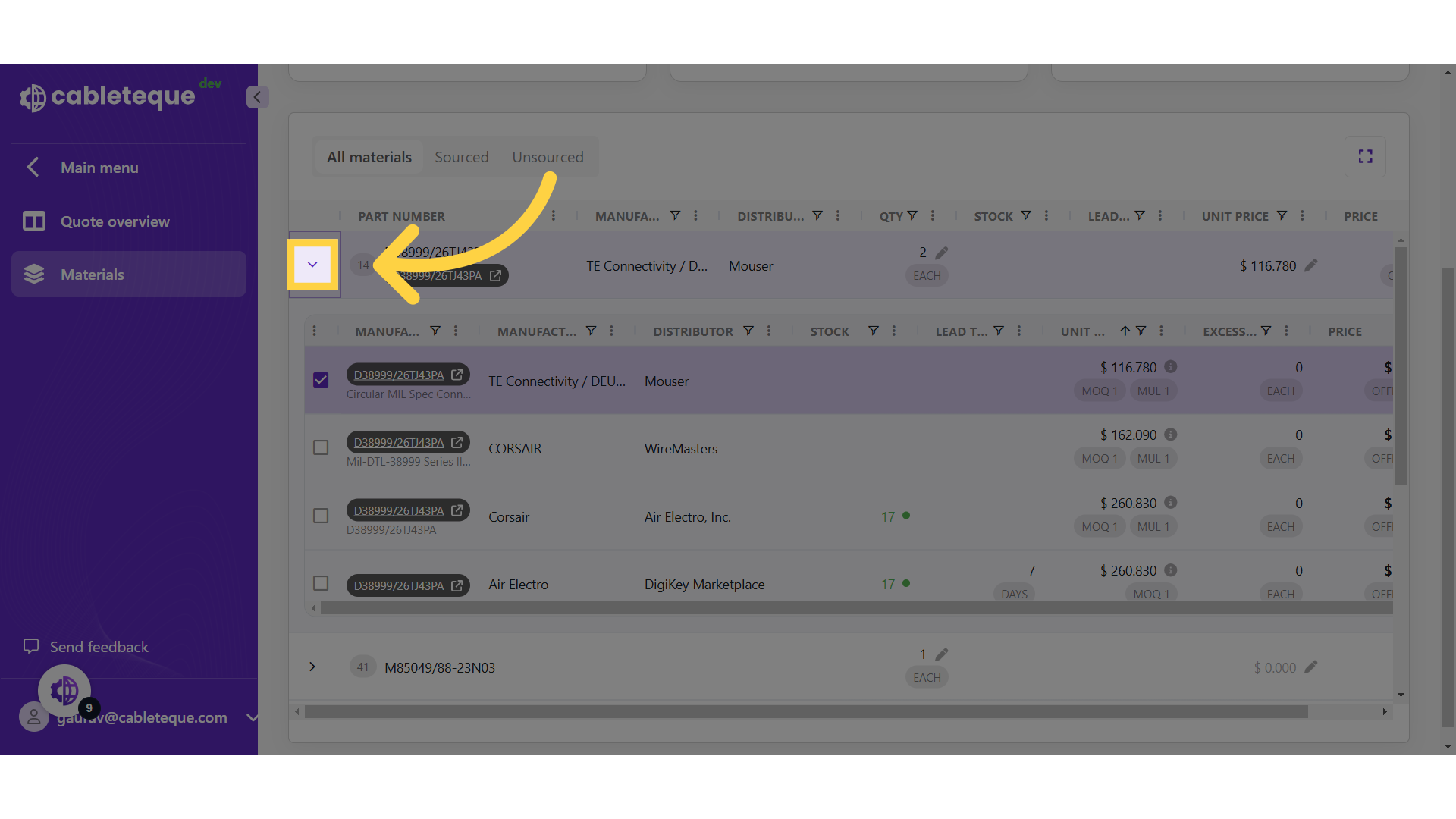Viewport: 1456px width, 819px height.
Task: Click info icon beside $162.090 price
Action: click(1171, 435)
